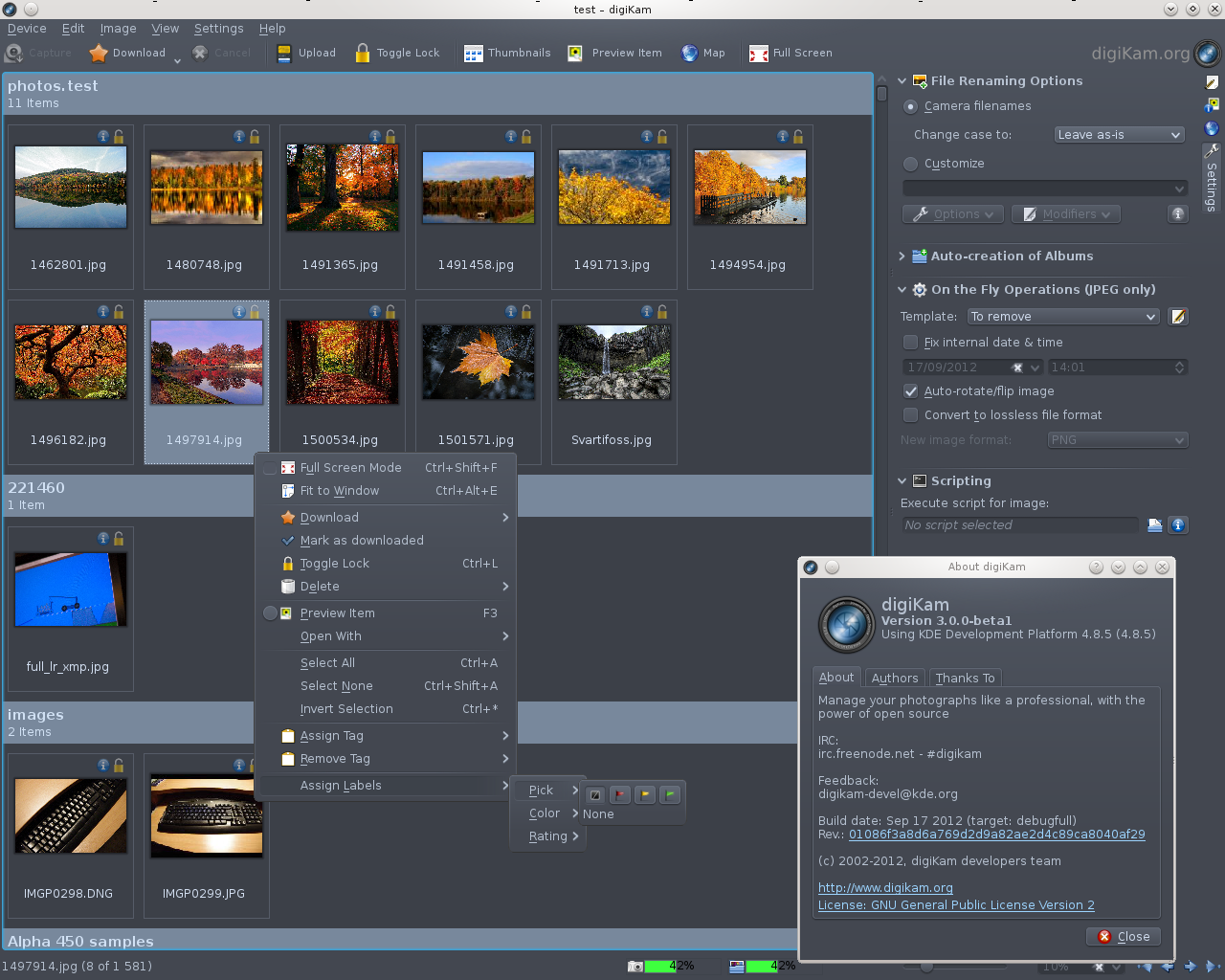Click the Template edit pencil icon
The image size is (1225, 980).
click(1178, 316)
